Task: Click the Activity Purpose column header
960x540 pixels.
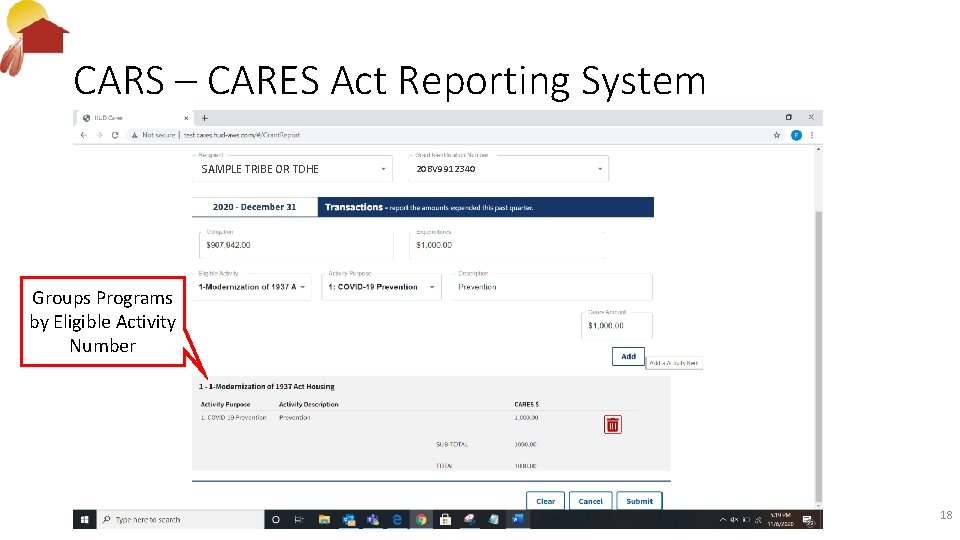Action: click(225, 404)
